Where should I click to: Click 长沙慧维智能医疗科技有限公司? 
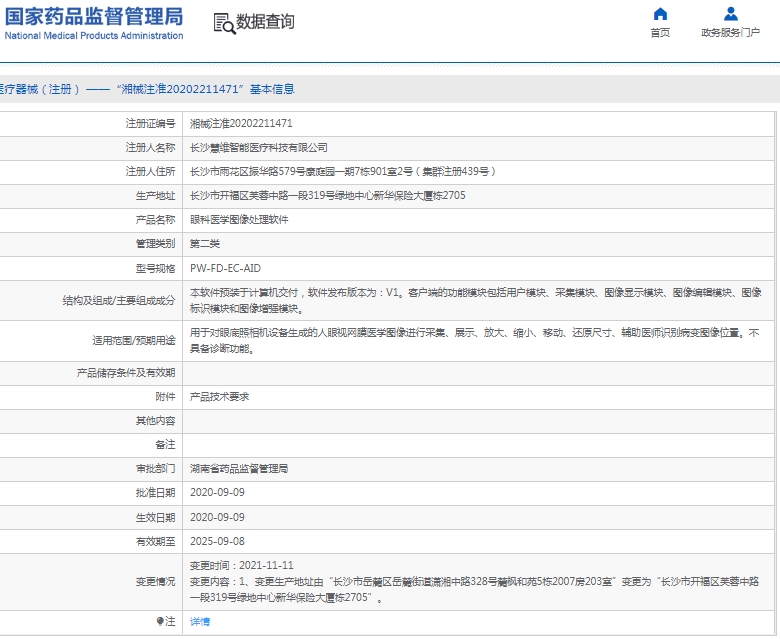pos(259,148)
